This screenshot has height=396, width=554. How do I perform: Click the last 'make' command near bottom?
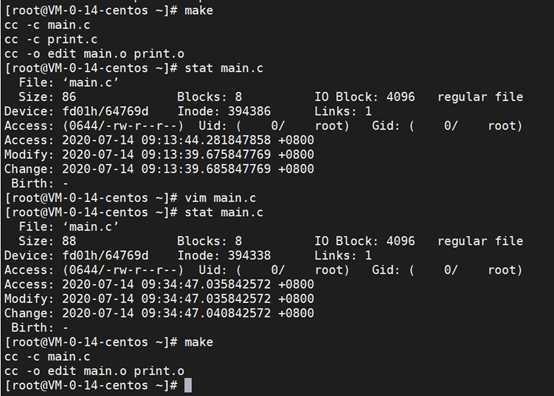tap(199, 342)
